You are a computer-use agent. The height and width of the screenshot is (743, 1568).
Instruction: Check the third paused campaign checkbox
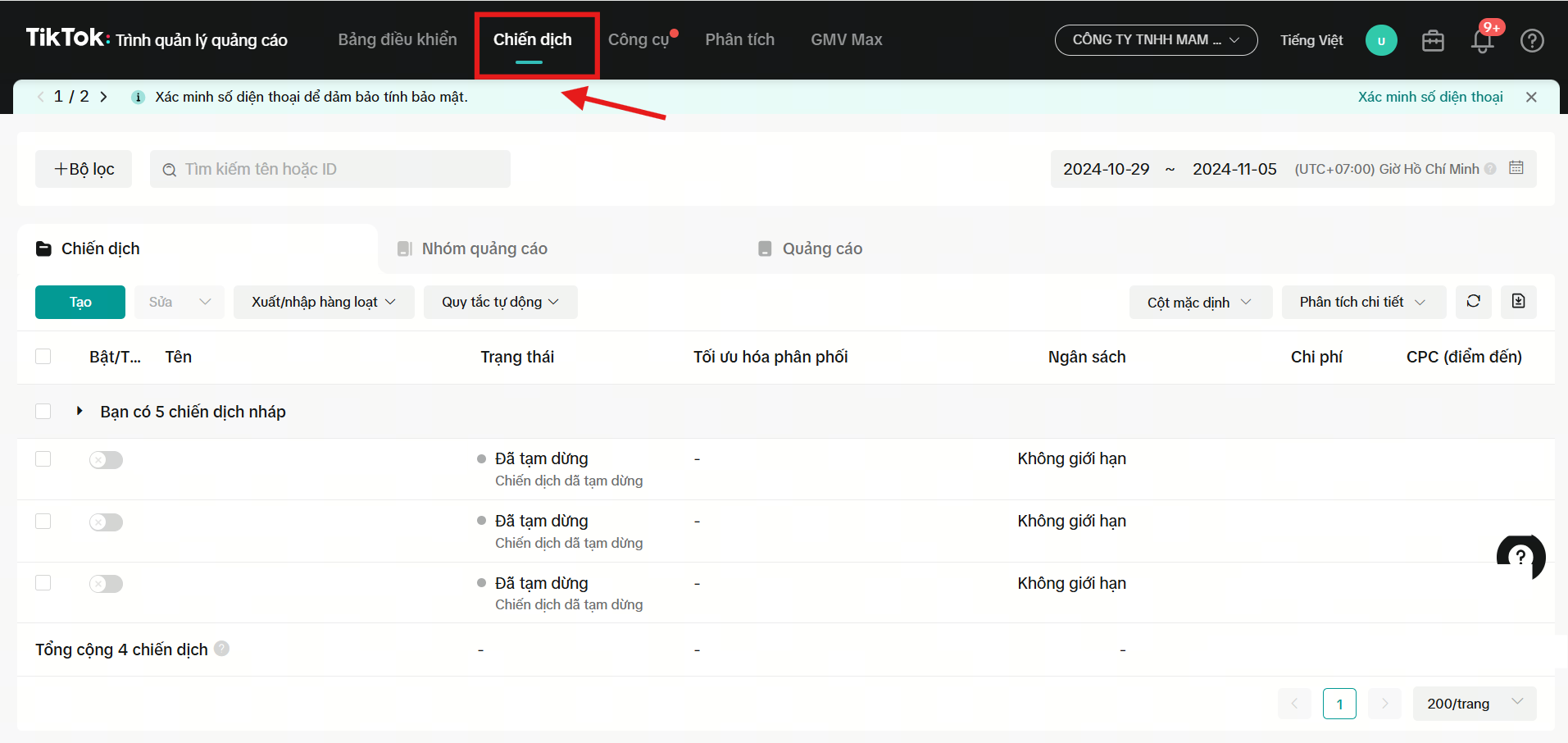tap(43, 583)
